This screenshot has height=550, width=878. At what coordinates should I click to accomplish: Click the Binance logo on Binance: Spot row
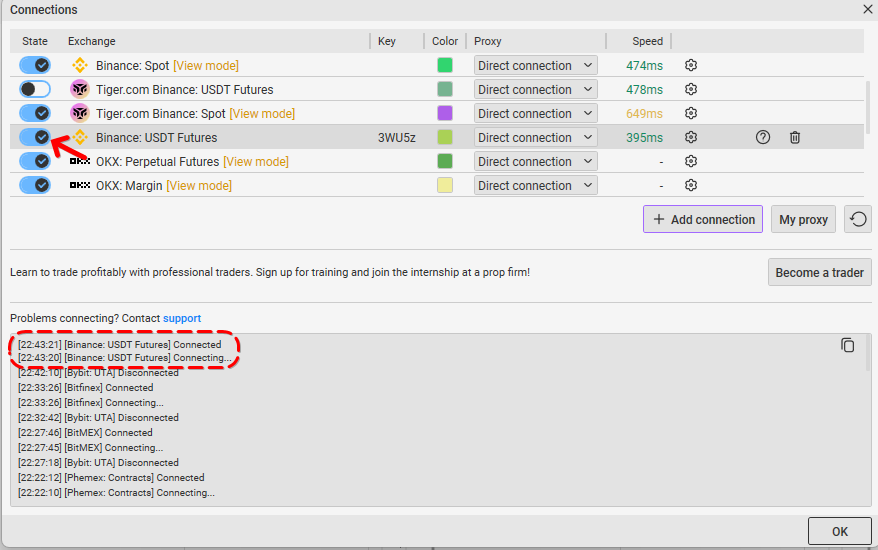(80, 66)
